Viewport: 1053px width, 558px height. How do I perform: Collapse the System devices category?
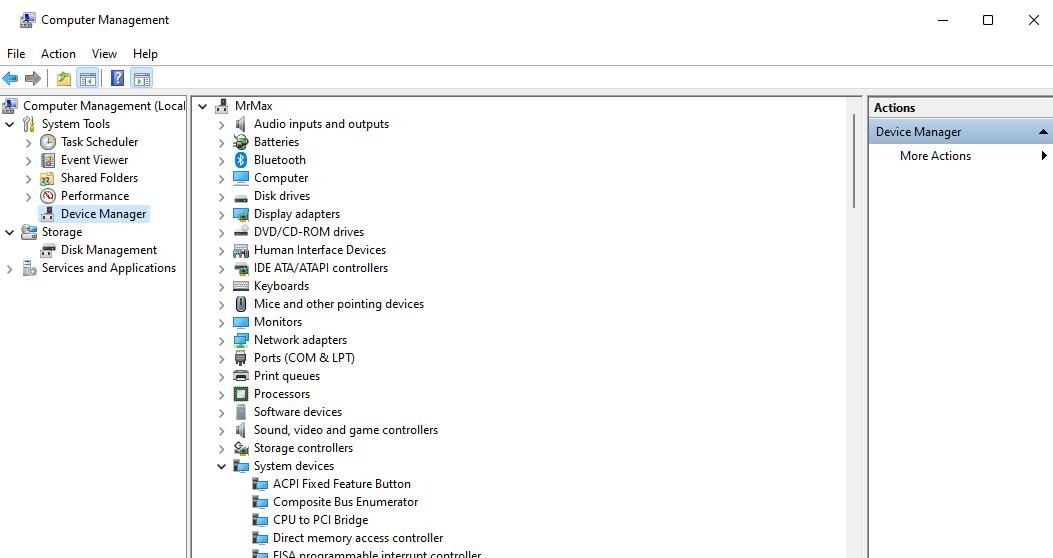[222, 467]
